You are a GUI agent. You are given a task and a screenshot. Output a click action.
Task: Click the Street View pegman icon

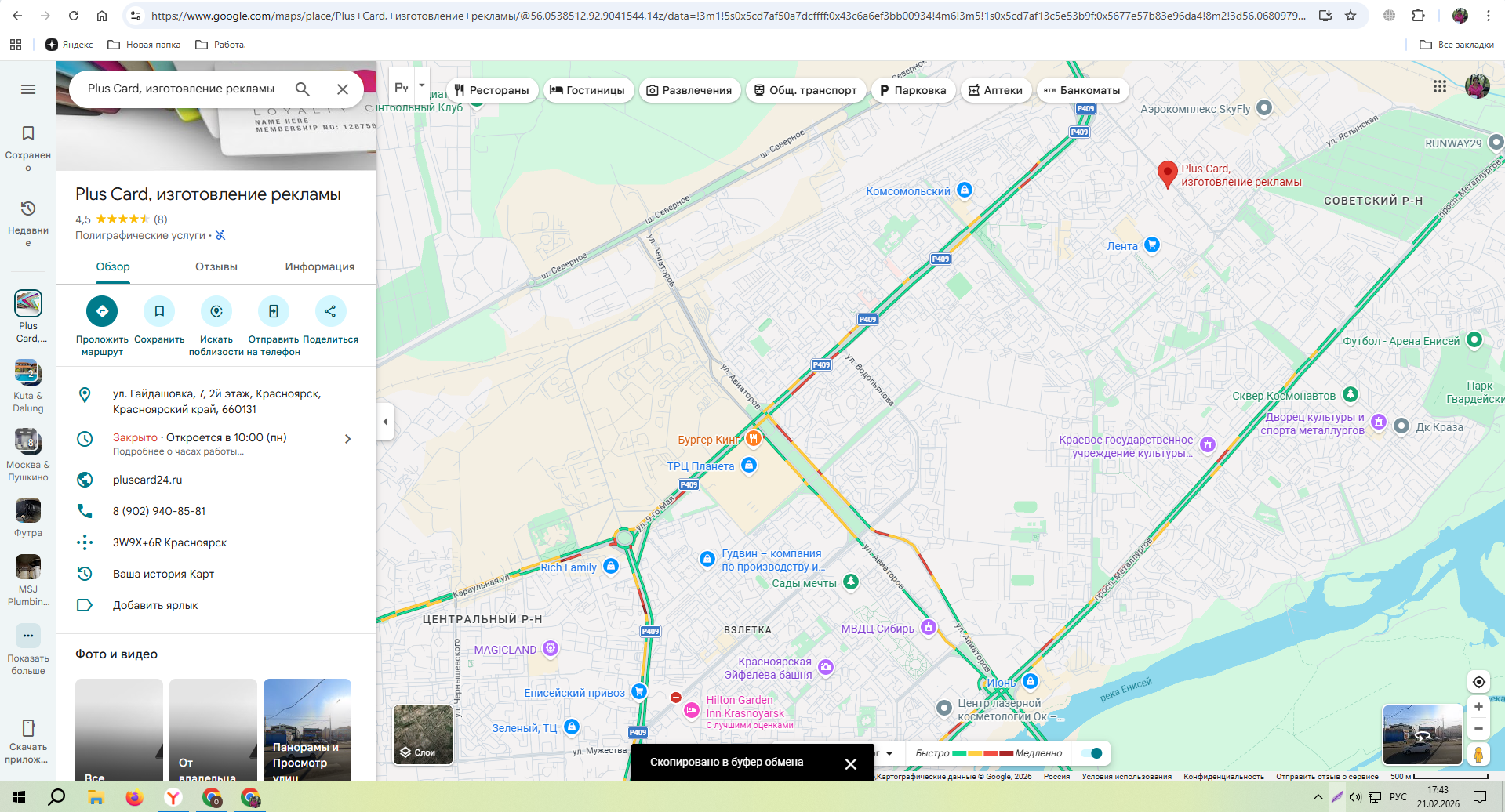(1478, 754)
